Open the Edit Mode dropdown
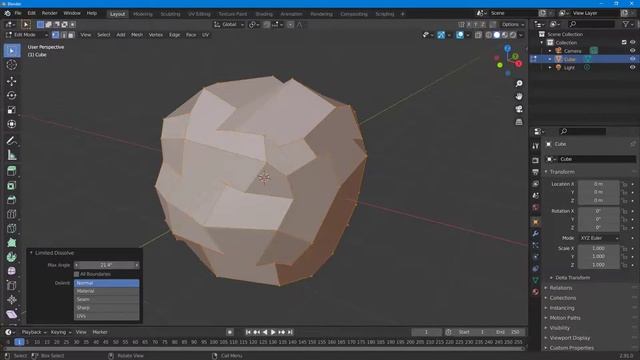Screen dimensions: 640x360 click(x=27, y=35)
